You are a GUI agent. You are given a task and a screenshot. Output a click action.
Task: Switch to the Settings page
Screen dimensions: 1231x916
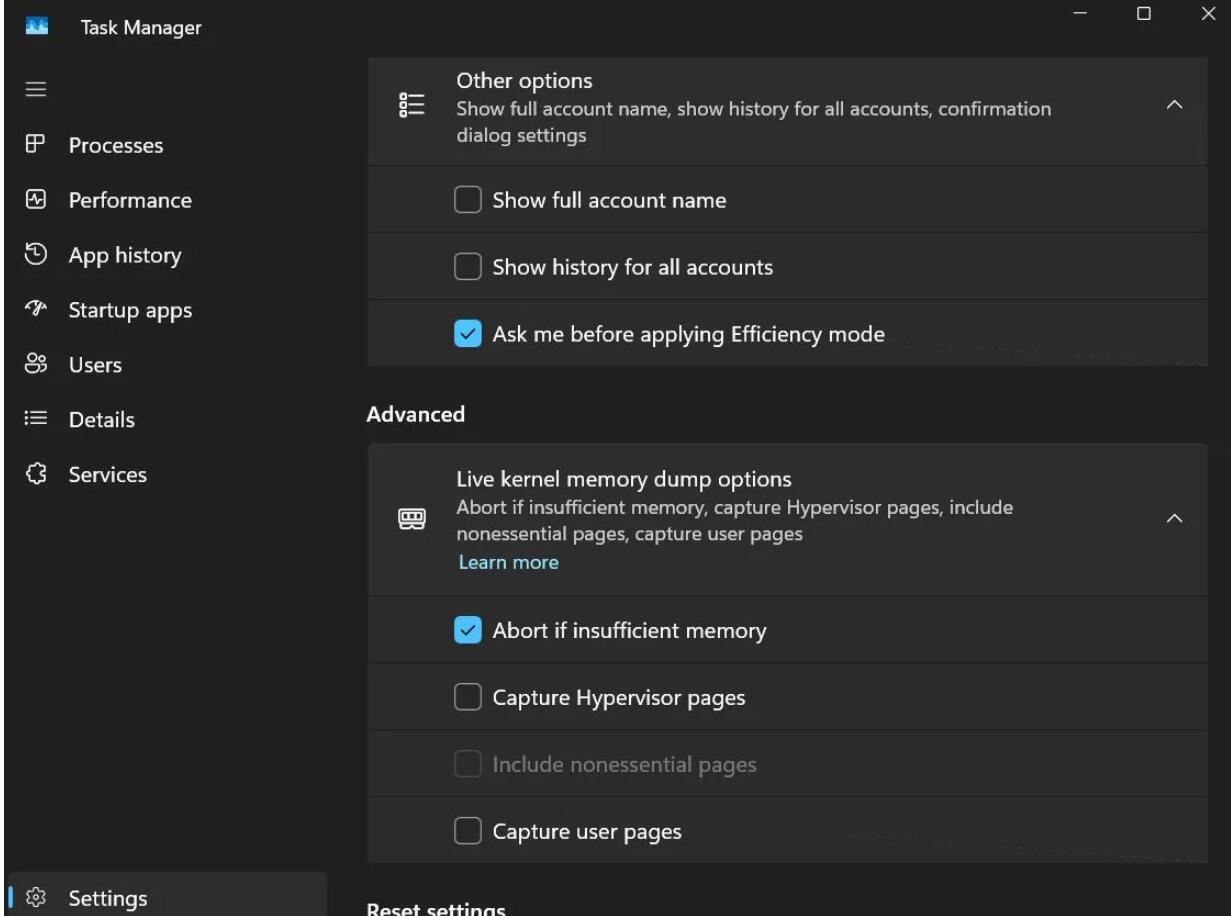click(107, 898)
